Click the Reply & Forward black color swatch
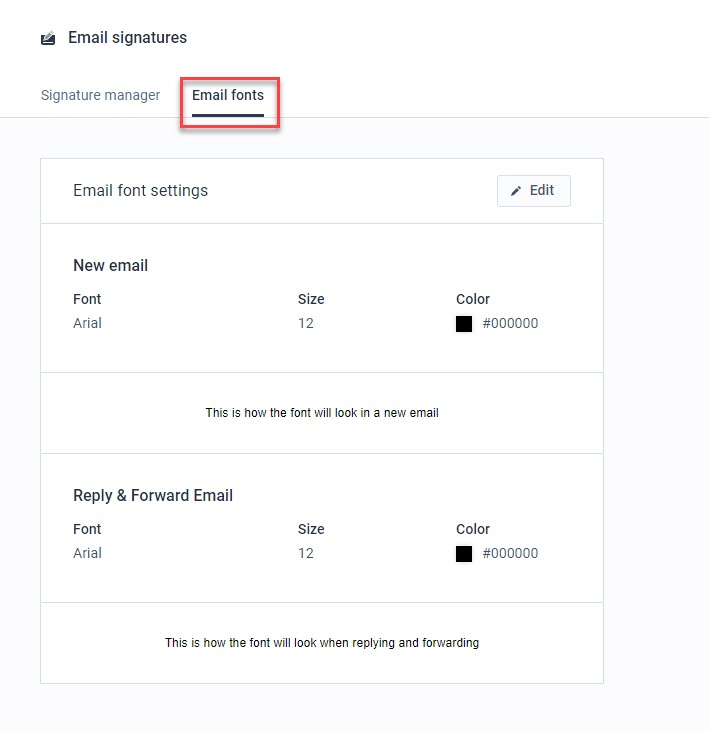This screenshot has width=709, height=731. [x=464, y=553]
